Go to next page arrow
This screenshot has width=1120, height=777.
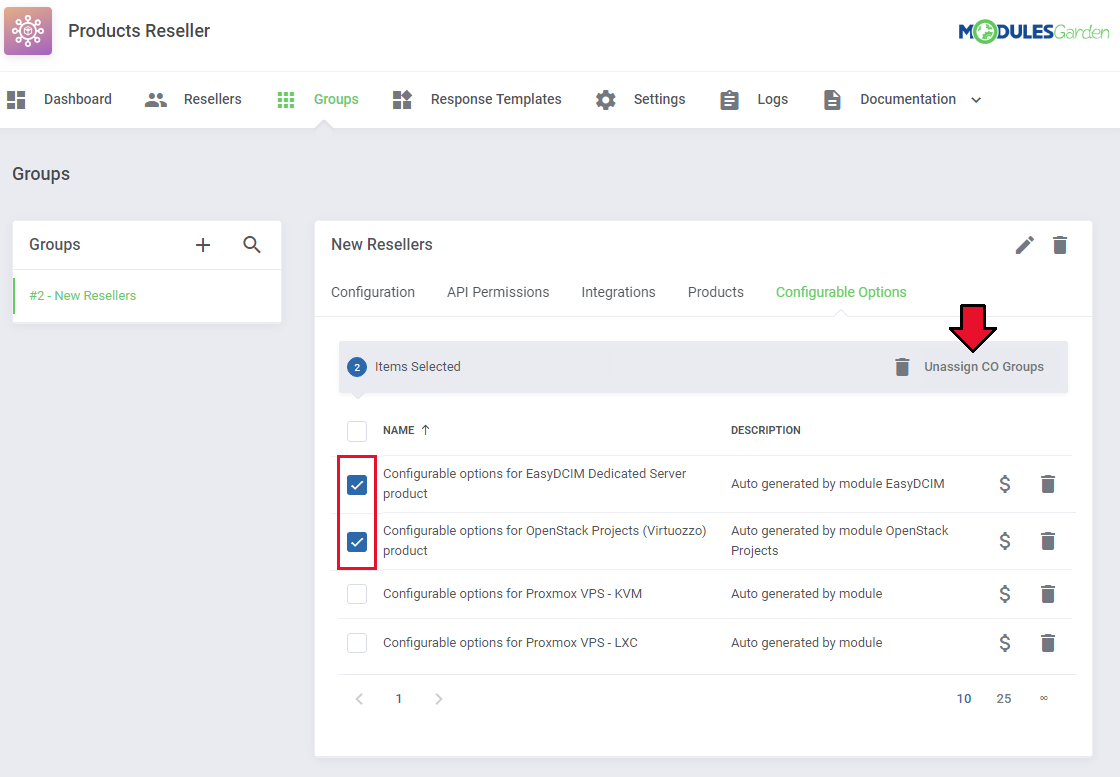point(439,699)
